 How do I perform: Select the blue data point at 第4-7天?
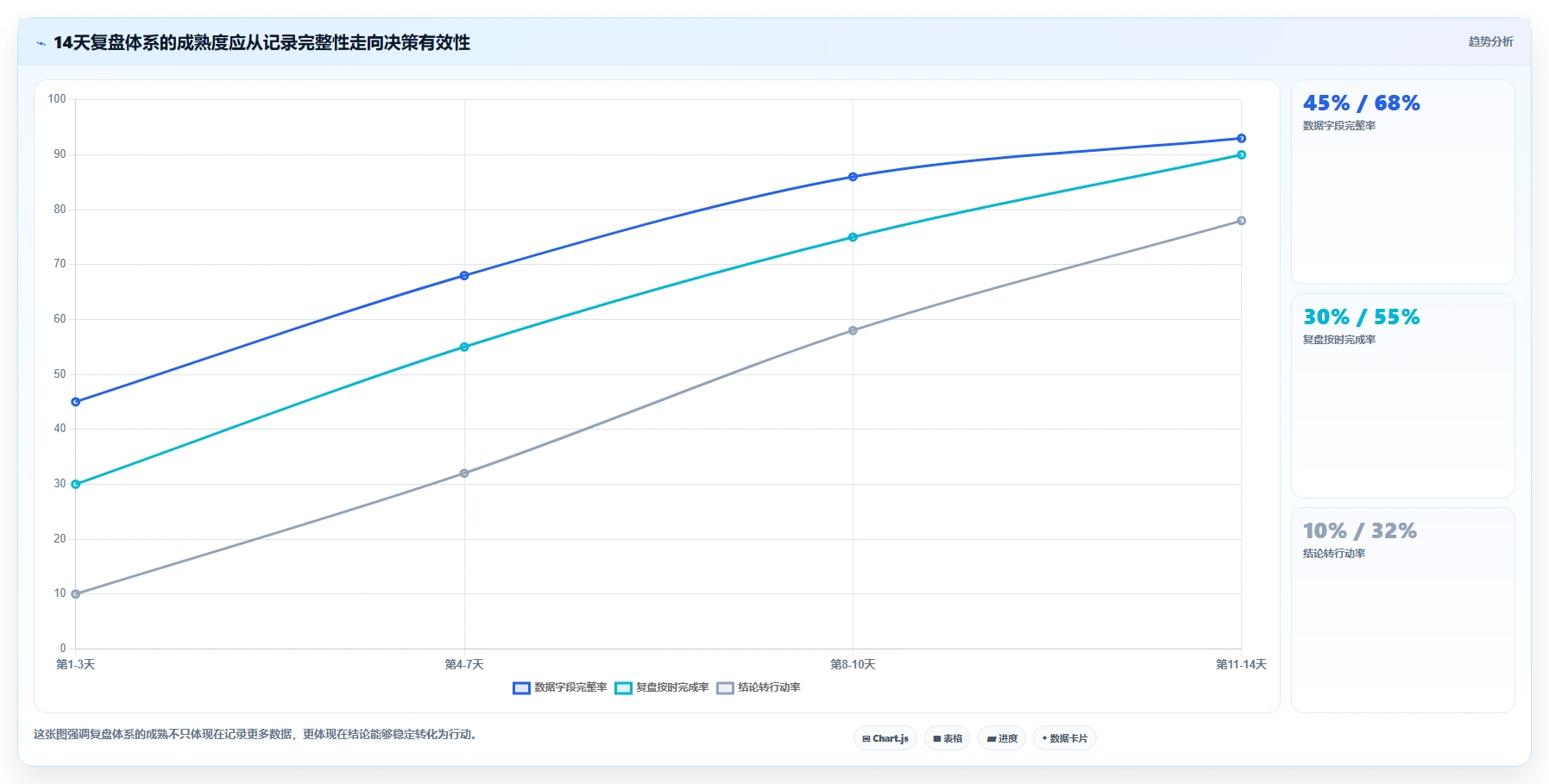(464, 276)
